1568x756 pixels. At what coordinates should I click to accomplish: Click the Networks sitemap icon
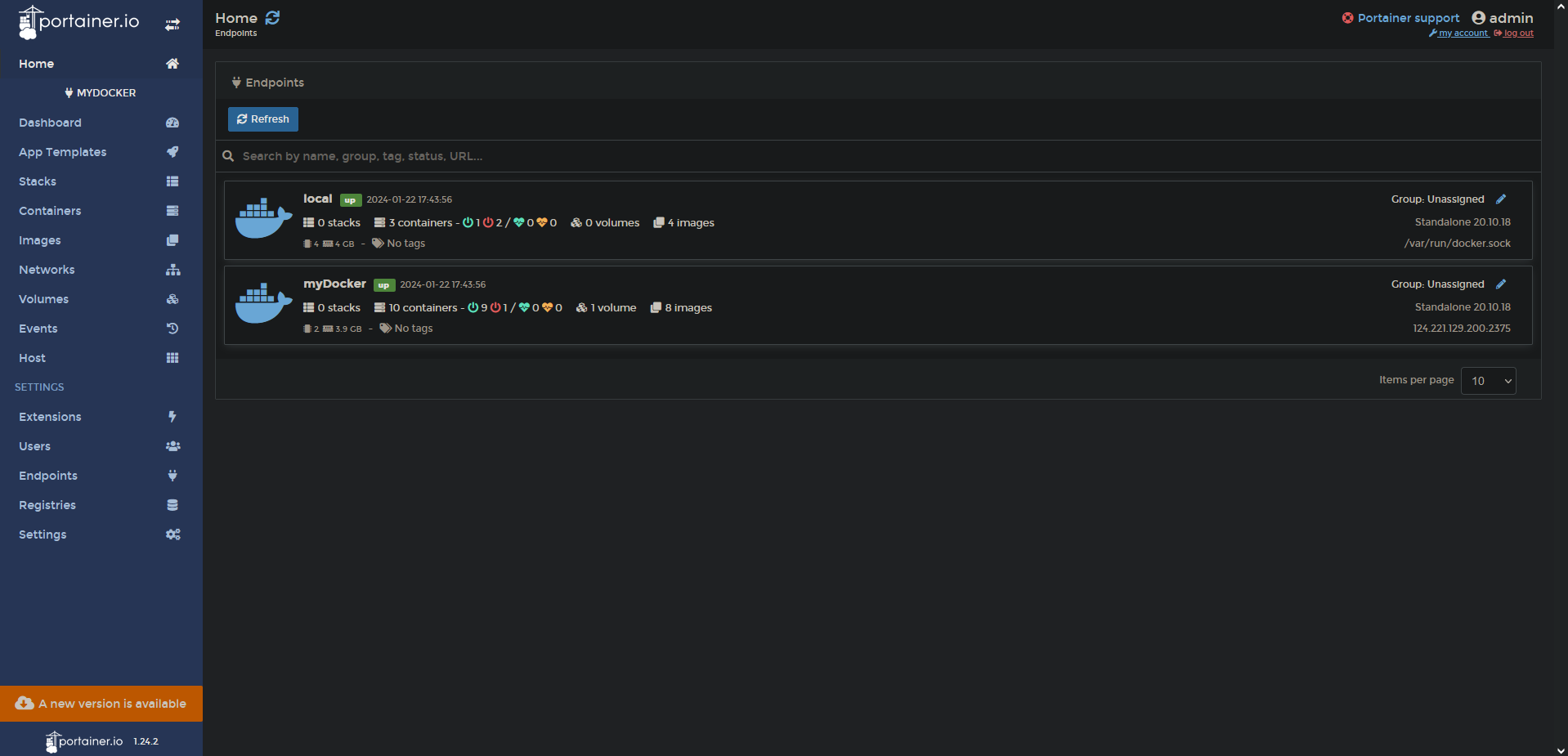[172, 270]
